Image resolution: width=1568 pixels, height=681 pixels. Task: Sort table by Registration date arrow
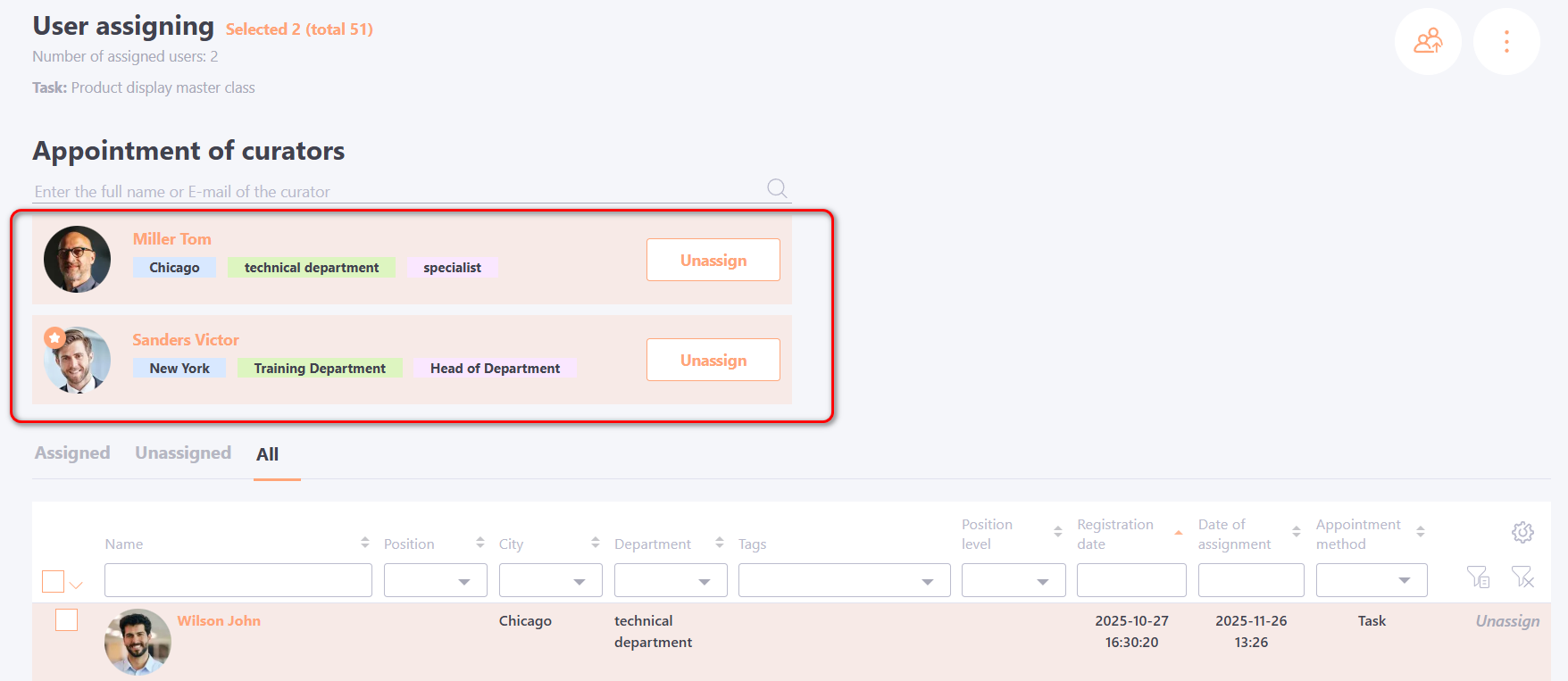coord(1178,533)
